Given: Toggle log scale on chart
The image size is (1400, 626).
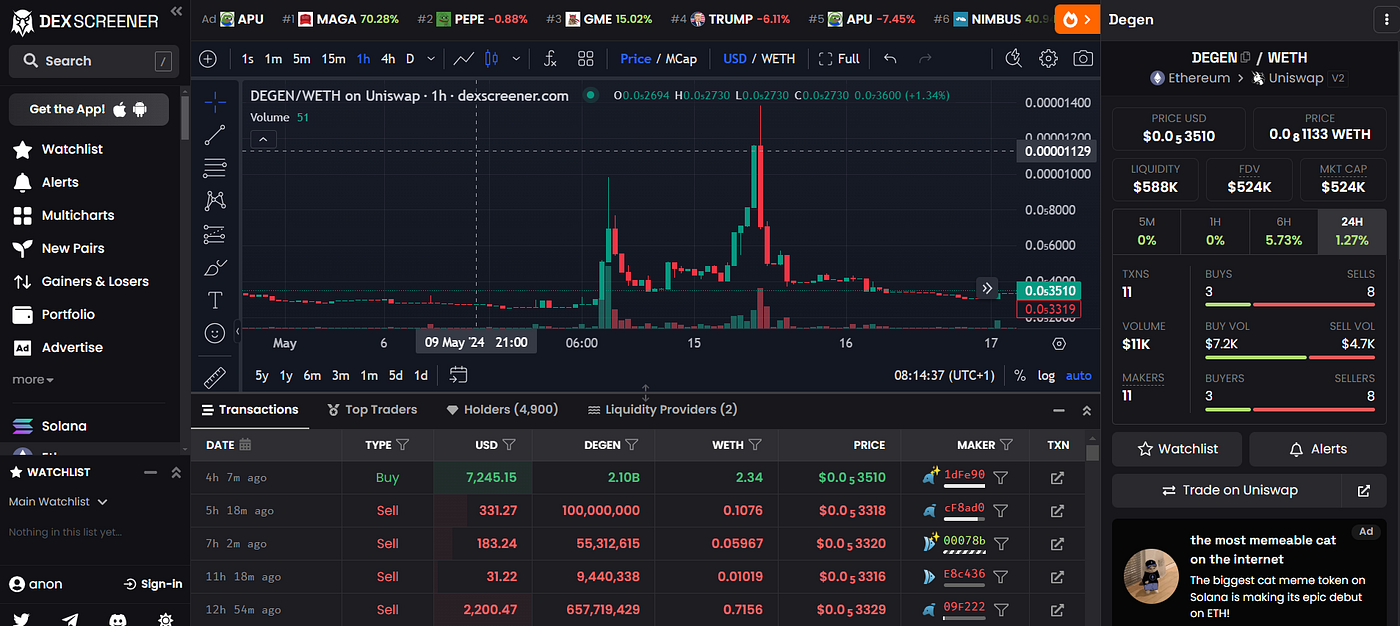Looking at the screenshot, I should point(1046,376).
